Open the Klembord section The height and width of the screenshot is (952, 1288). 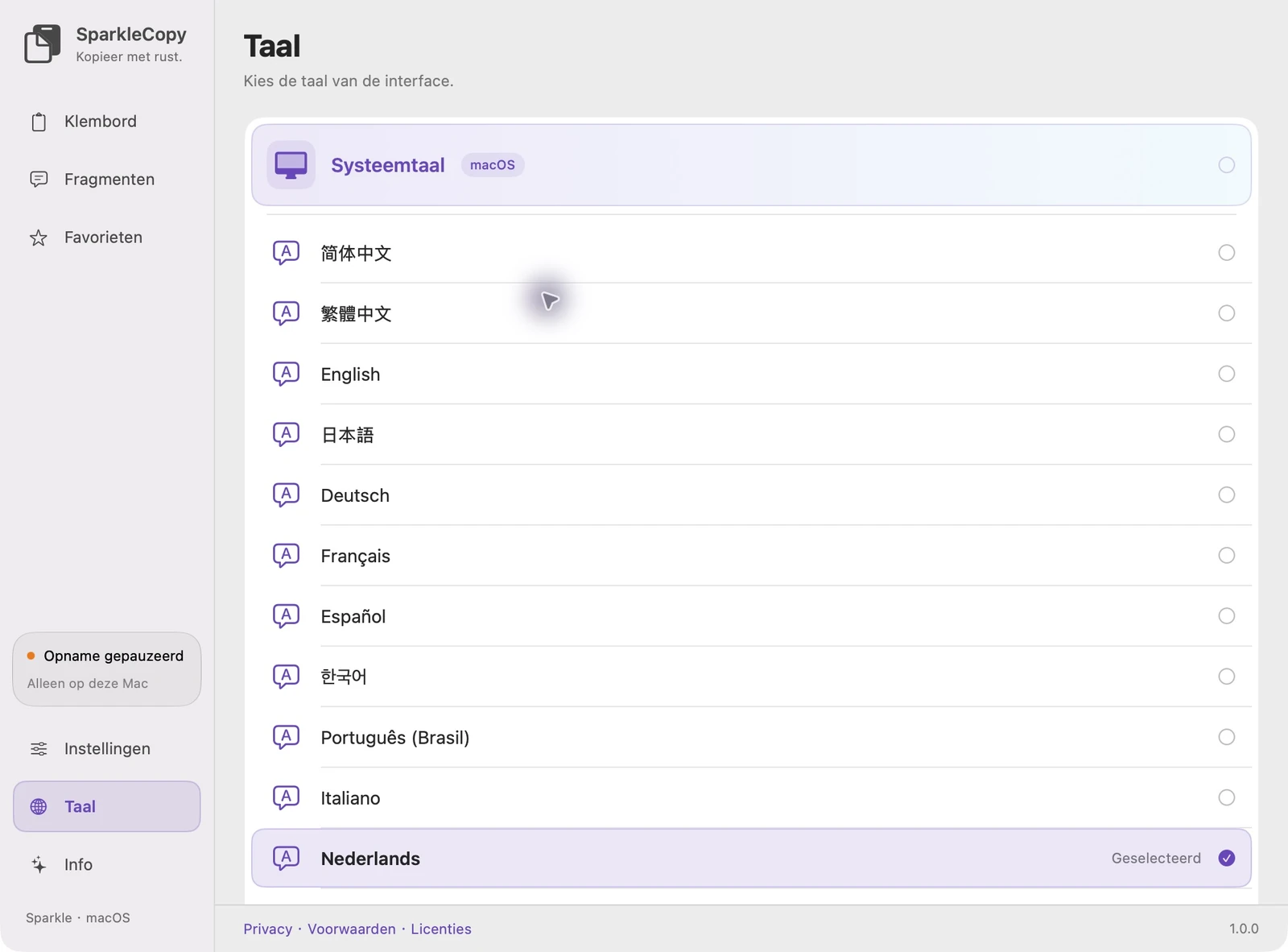(107, 122)
